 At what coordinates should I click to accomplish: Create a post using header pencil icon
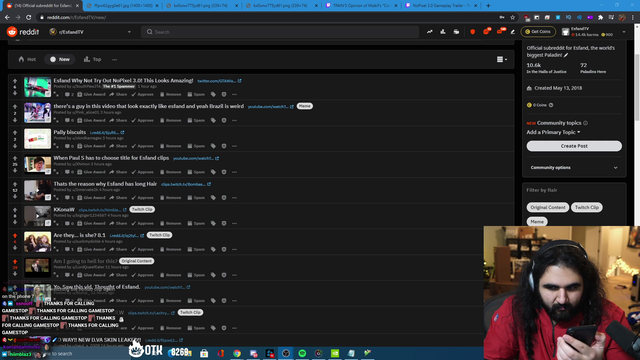click(513, 32)
